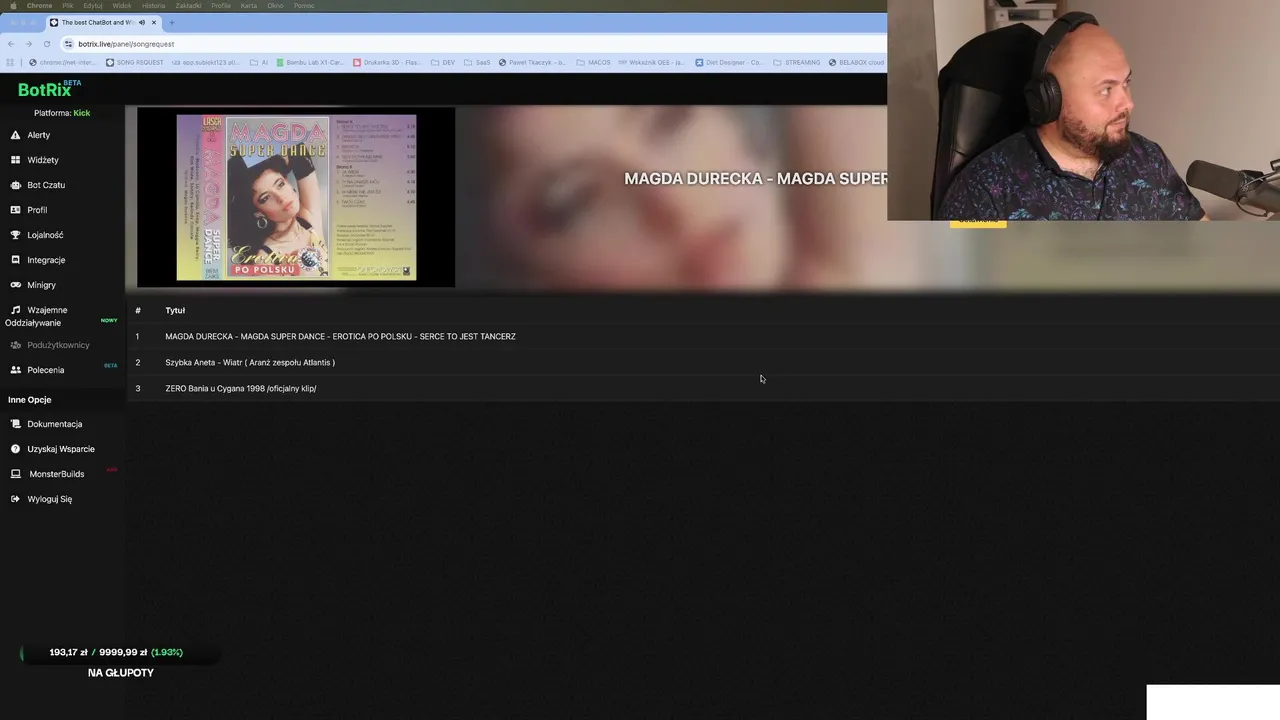Open Wskaźnik OEE bookmark
Screen dimensions: 1280x720
[x=652, y=62]
